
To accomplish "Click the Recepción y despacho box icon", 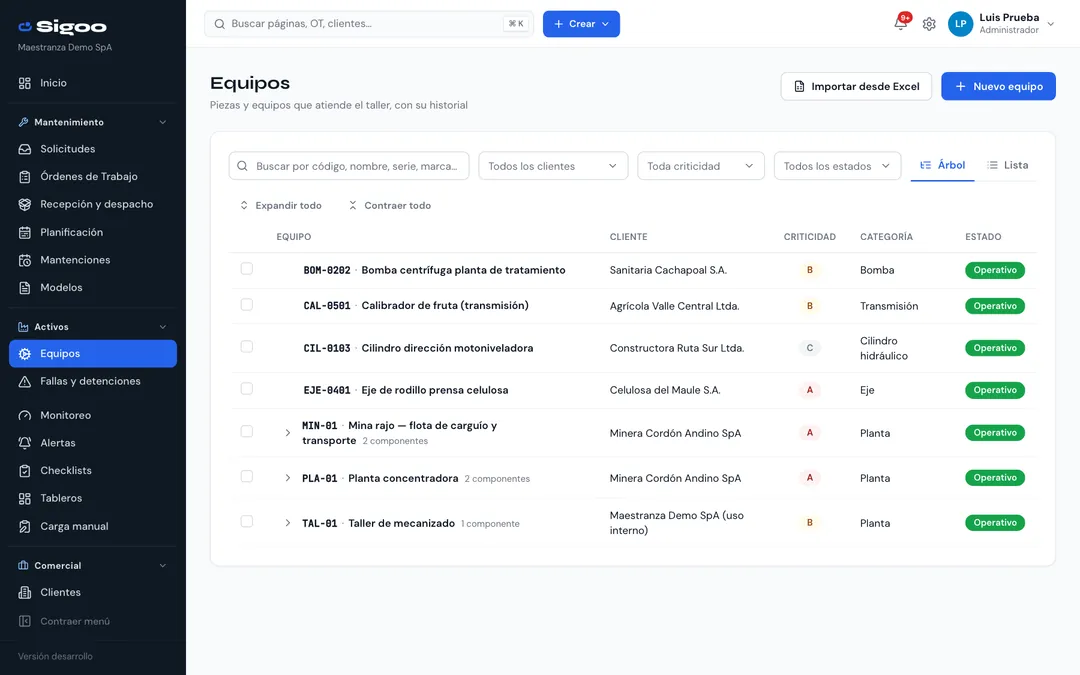I will [x=25, y=205].
